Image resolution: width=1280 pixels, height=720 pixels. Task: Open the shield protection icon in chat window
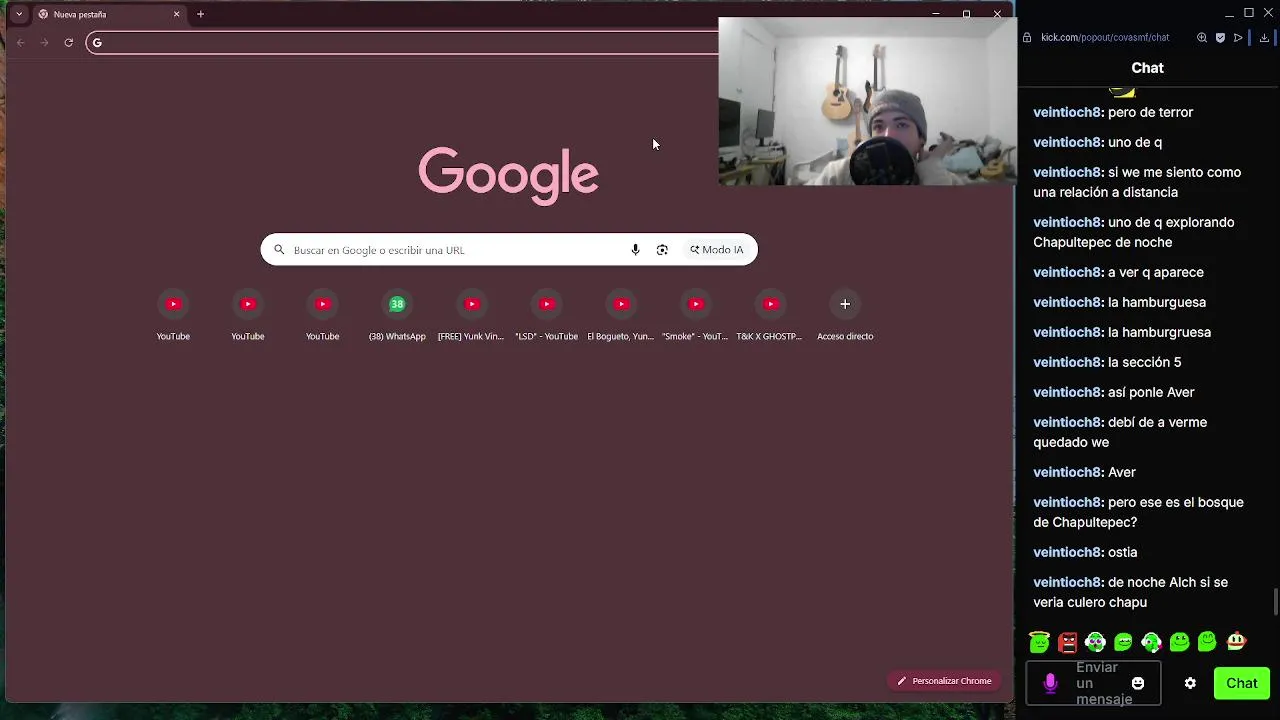tap(1220, 38)
